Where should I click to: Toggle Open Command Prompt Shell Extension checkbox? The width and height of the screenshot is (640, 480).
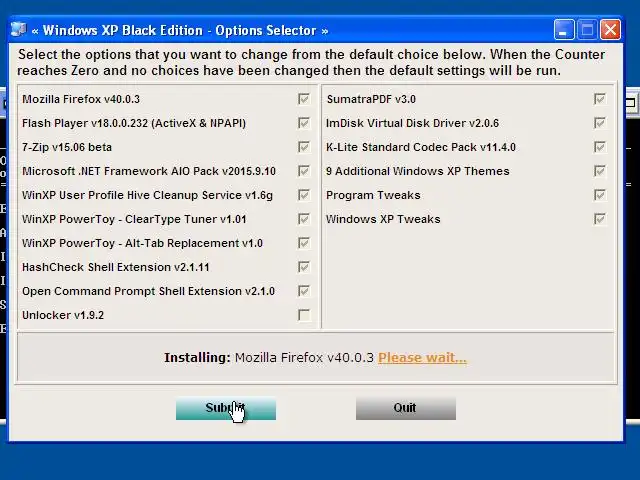pos(304,291)
